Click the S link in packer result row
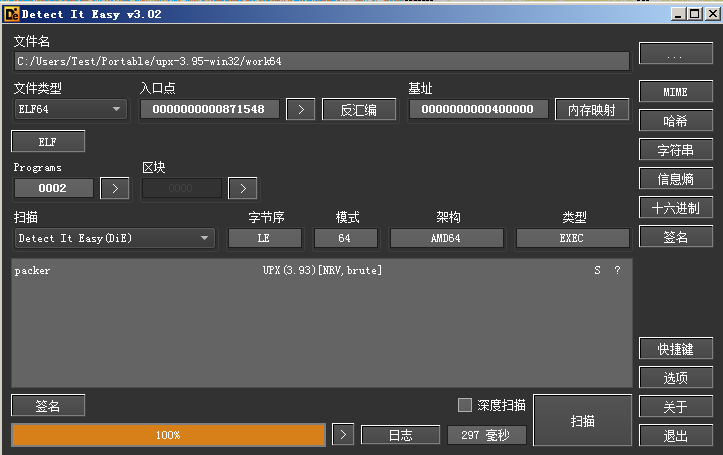 pyautogui.click(x=597, y=270)
